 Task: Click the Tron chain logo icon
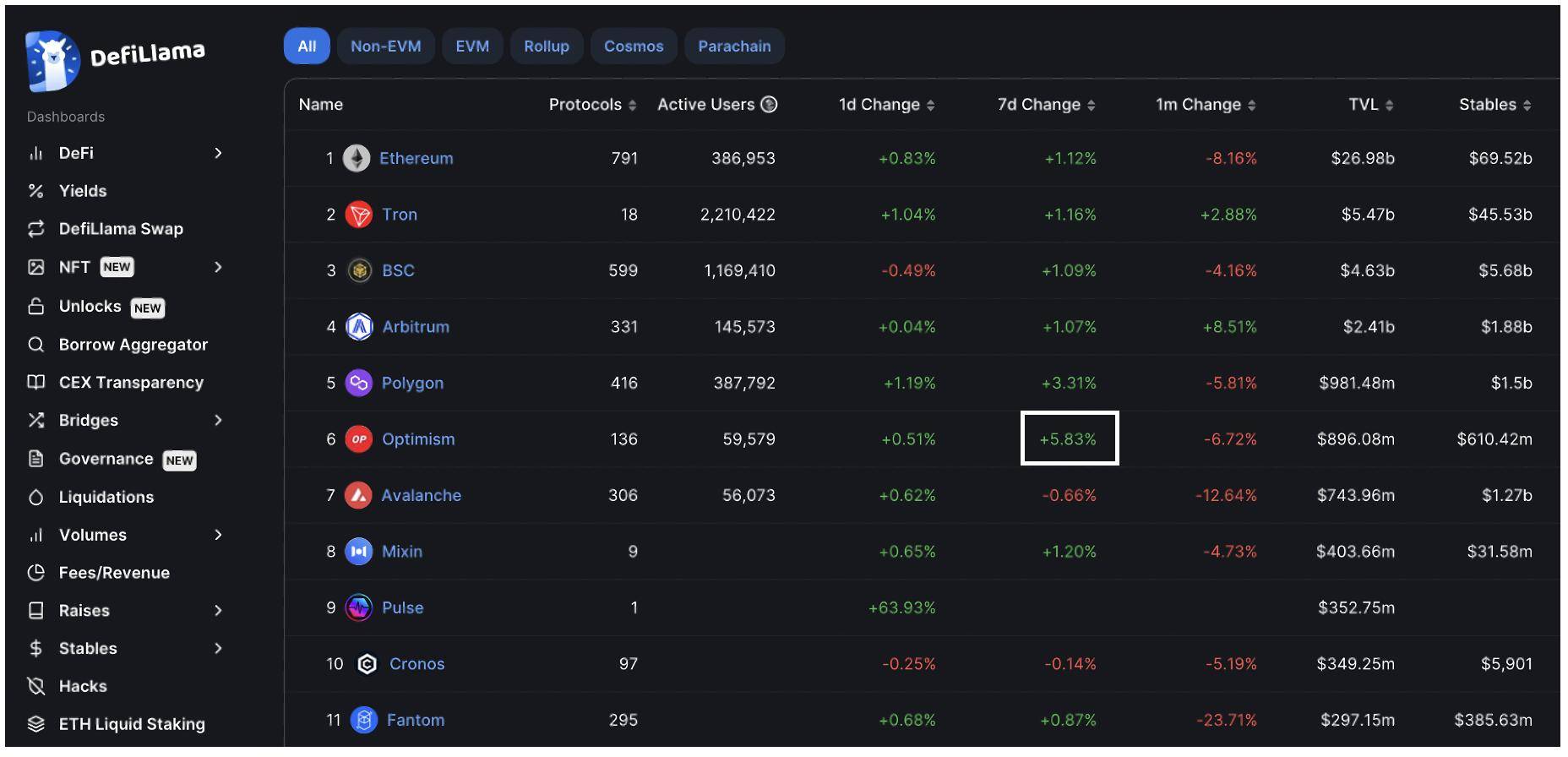click(359, 215)
